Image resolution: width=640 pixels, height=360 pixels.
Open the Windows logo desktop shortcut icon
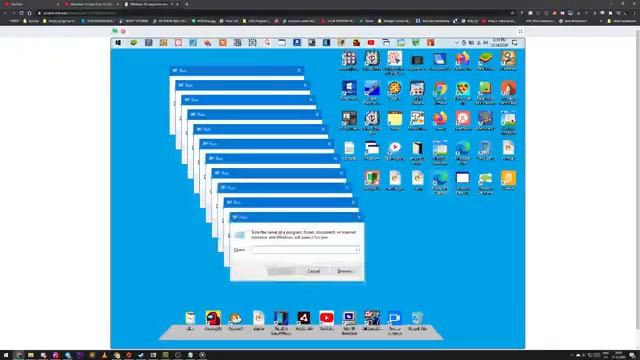click(349, 89)
